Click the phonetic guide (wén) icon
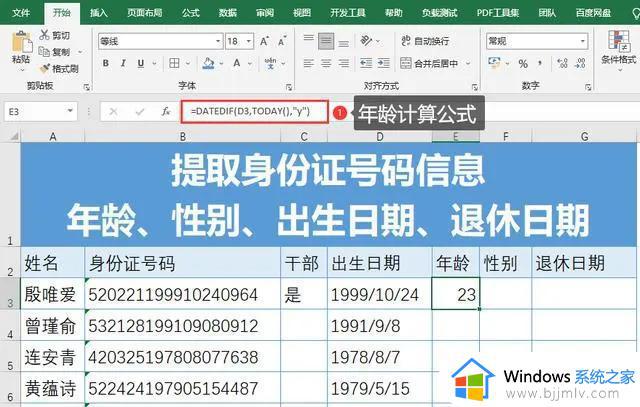The image size is (640, 407). [270, 63]
